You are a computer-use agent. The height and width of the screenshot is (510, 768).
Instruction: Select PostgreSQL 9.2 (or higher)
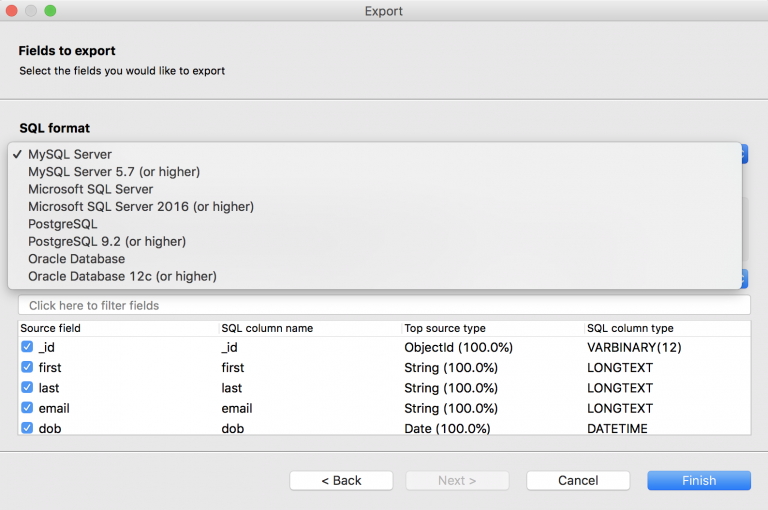point(107,241)
